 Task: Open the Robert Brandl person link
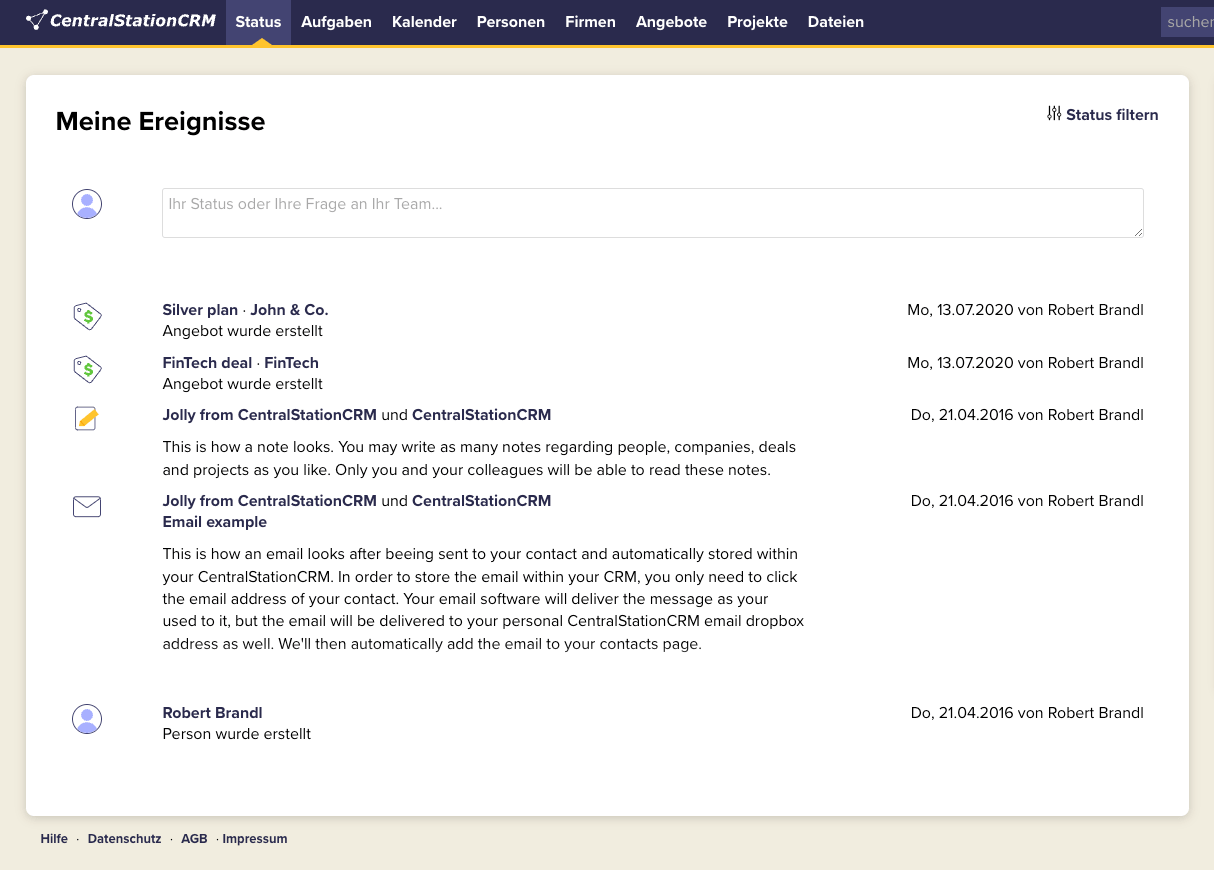coord(213,713)
